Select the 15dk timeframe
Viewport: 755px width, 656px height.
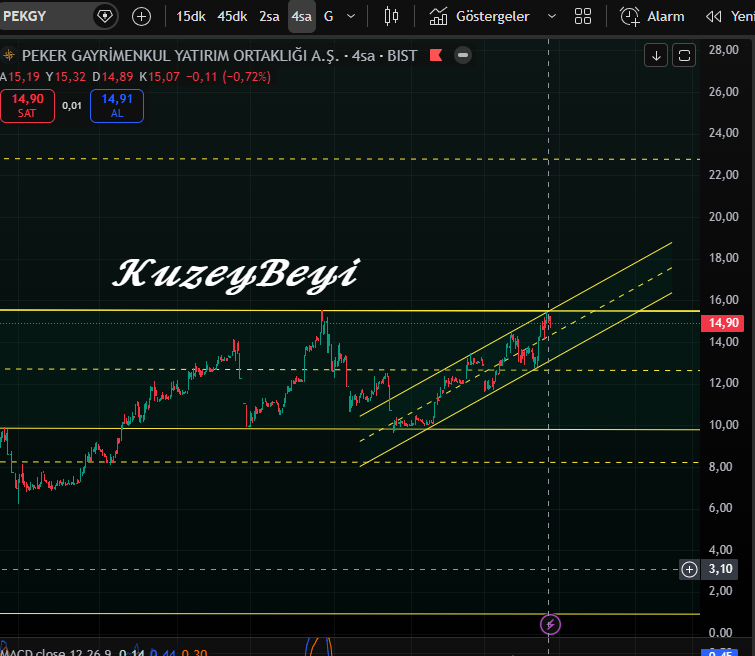coord(191,16)
